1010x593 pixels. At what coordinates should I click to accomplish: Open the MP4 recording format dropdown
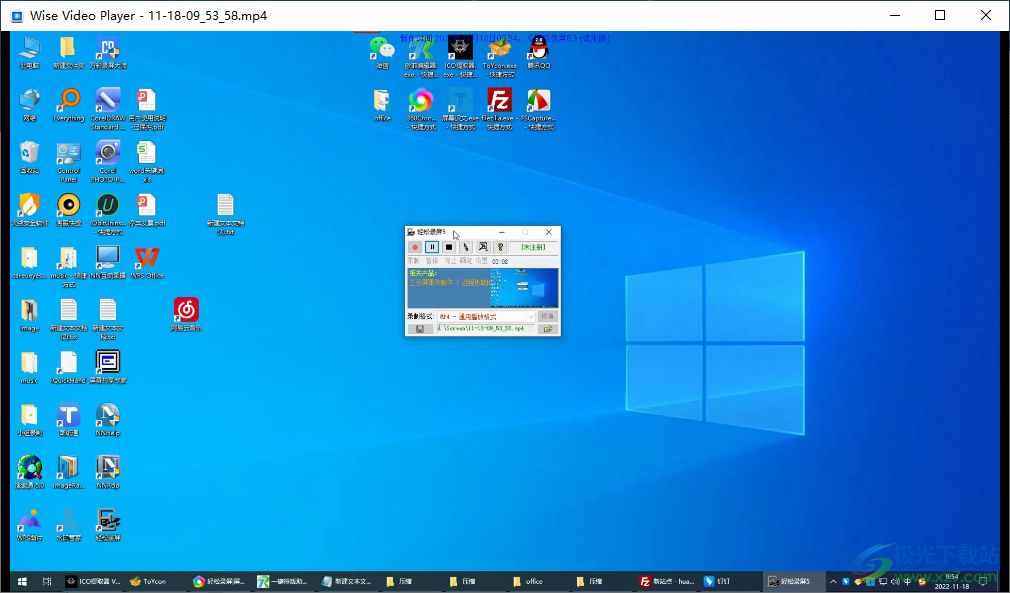(531, 316)
